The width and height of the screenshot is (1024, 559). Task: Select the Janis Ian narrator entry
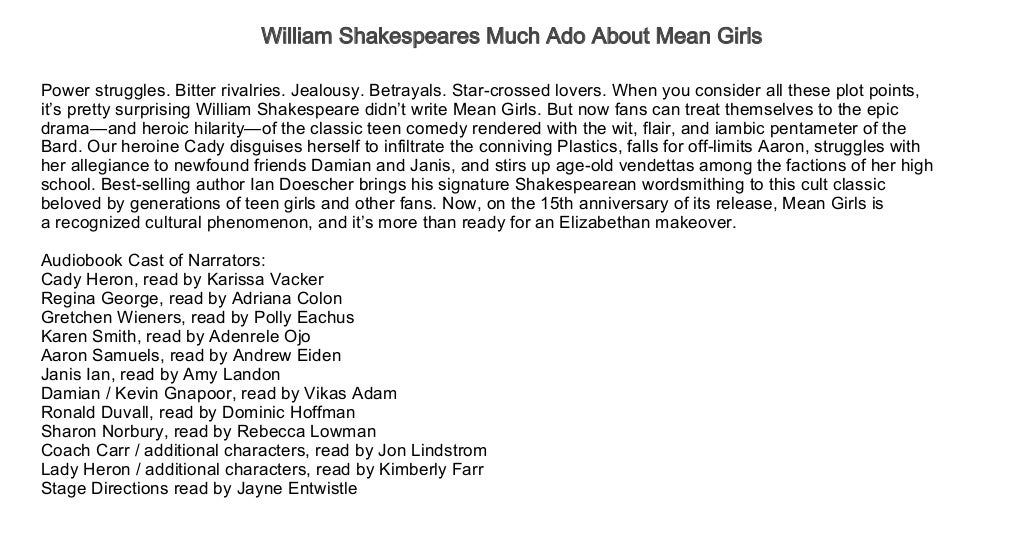(x=160, y=375)
